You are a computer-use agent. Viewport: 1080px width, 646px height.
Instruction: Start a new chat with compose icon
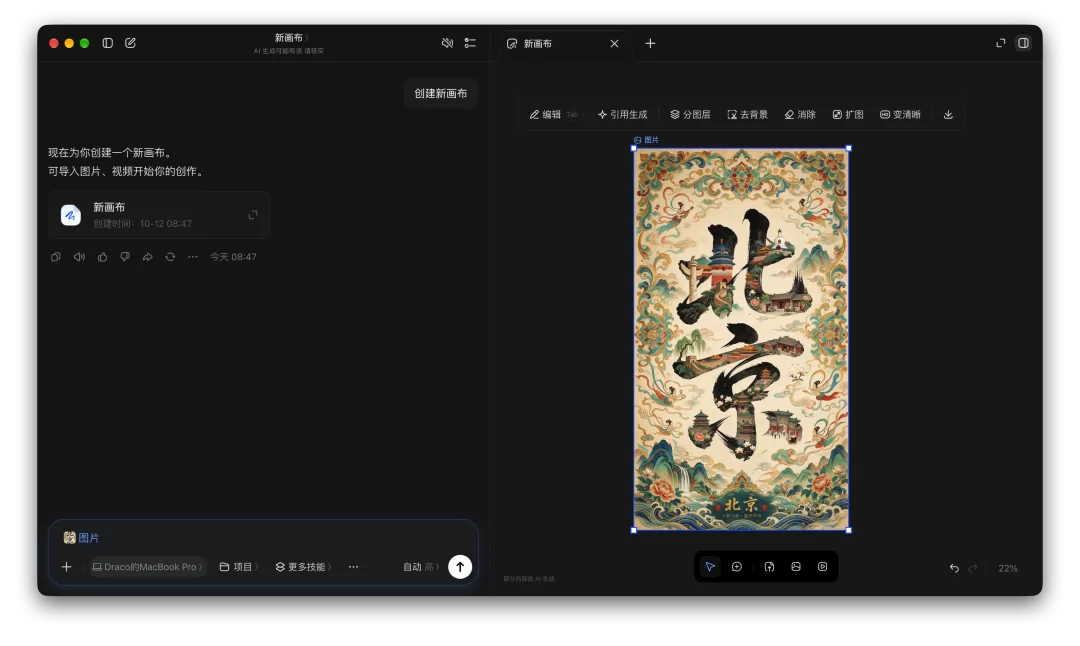coord(130,43)
